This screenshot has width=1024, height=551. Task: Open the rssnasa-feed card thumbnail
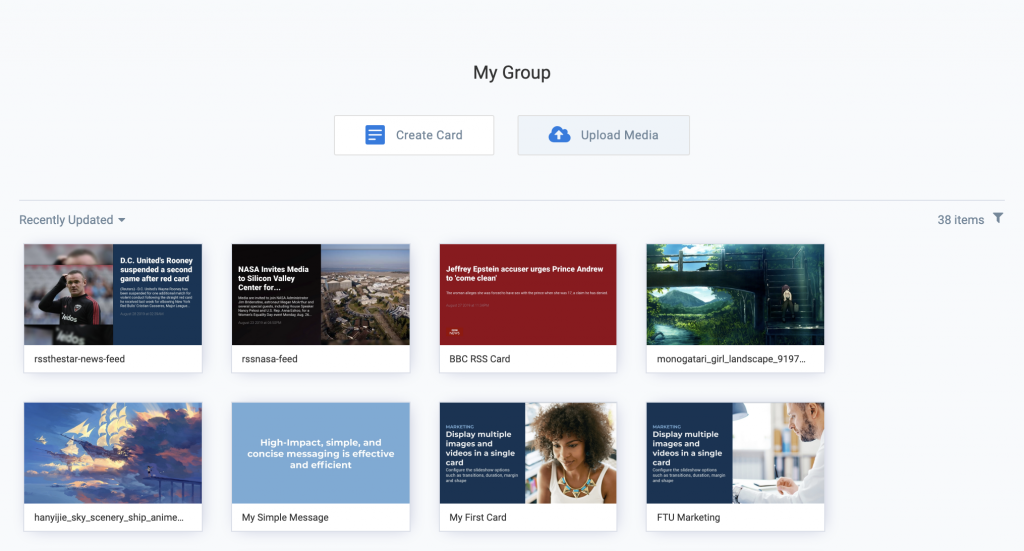pos(321,294)
